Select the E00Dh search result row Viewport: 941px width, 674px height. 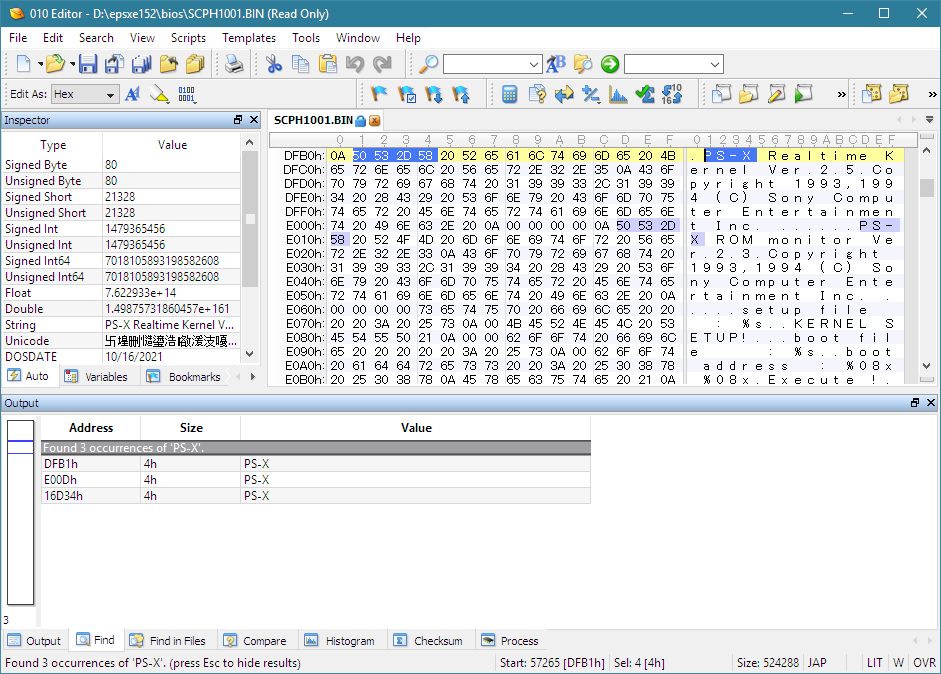pyautogui.click(x=316, y=480)
